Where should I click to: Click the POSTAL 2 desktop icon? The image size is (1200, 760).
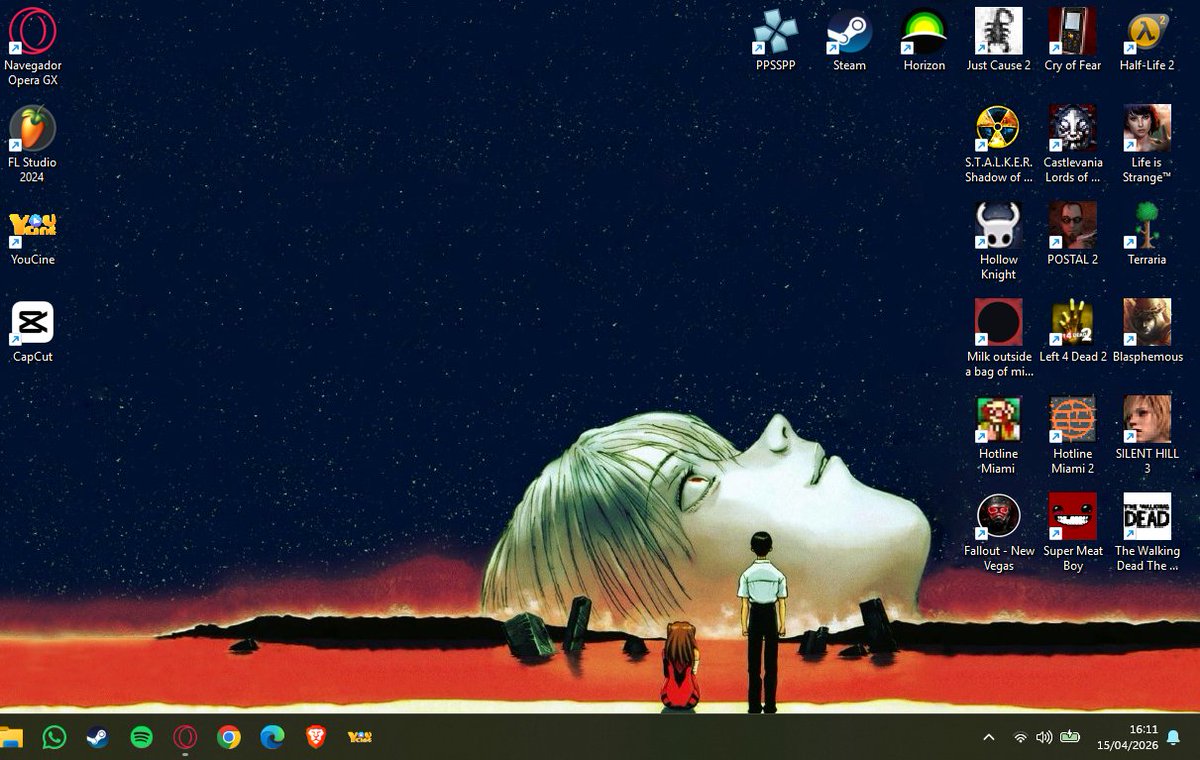[x=1072, y=234]
